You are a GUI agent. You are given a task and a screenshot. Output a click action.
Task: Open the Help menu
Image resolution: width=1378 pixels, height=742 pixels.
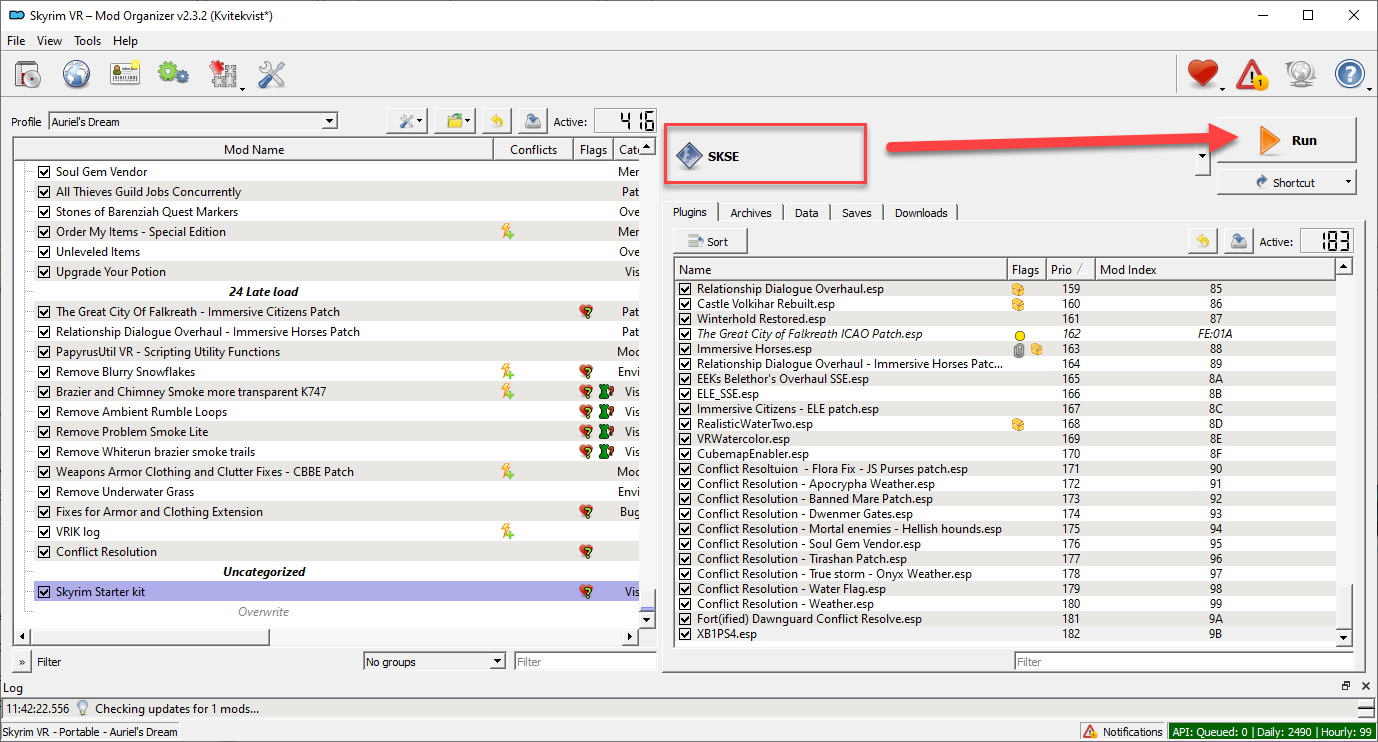coord(125,41)
